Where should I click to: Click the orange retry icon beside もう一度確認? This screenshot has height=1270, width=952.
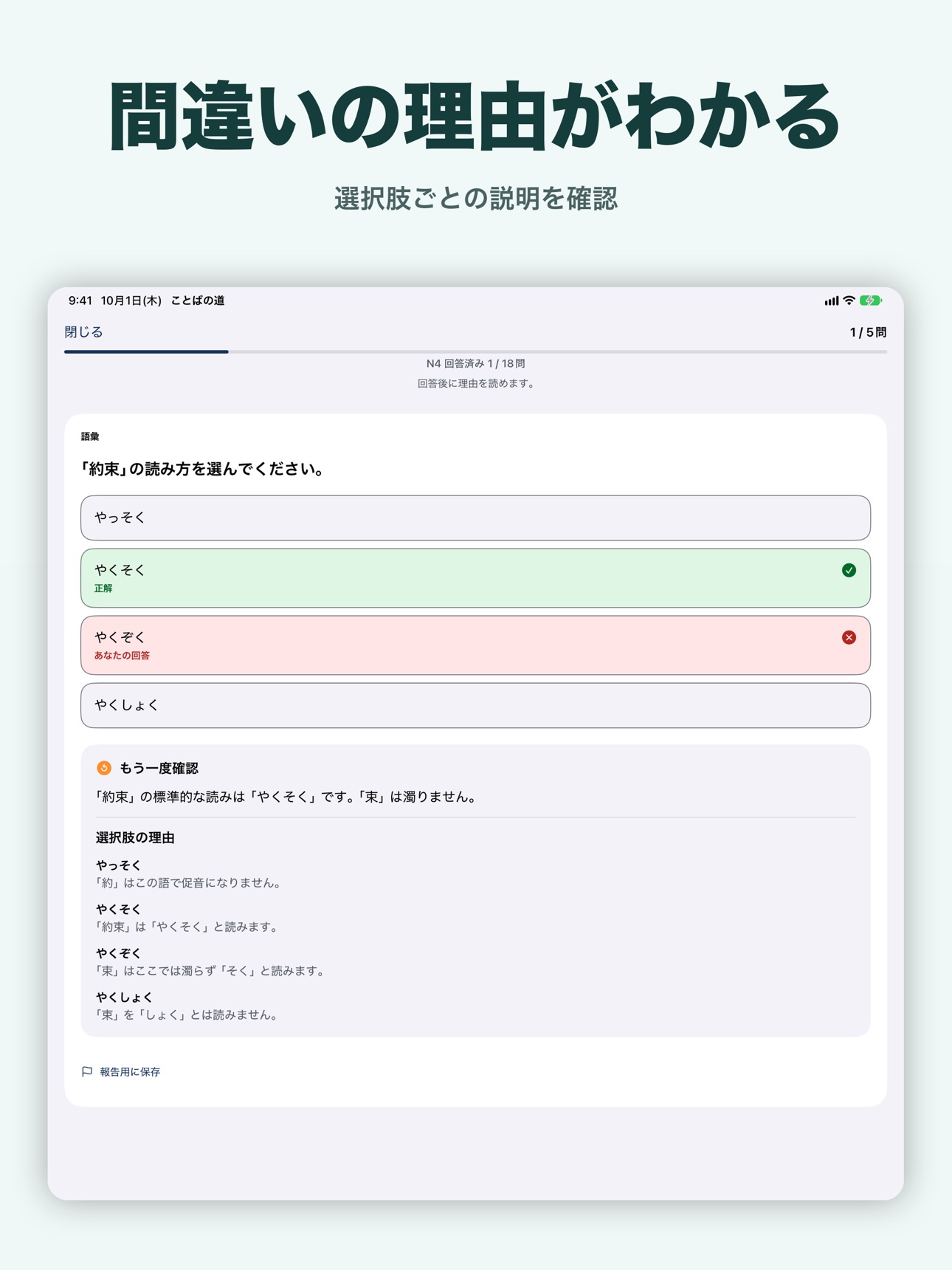coord(104,768)
